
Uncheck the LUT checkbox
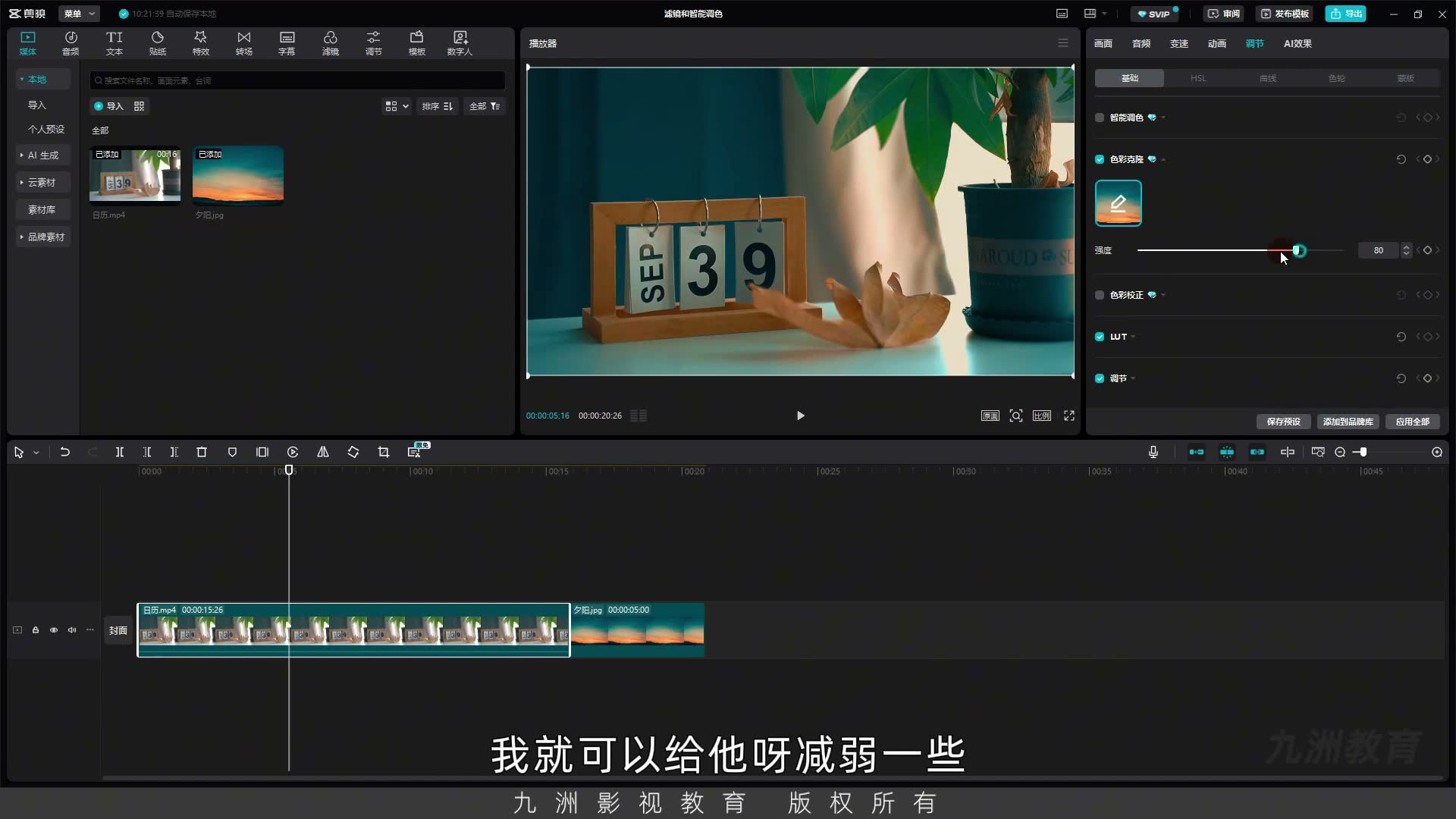point(1100,337)
